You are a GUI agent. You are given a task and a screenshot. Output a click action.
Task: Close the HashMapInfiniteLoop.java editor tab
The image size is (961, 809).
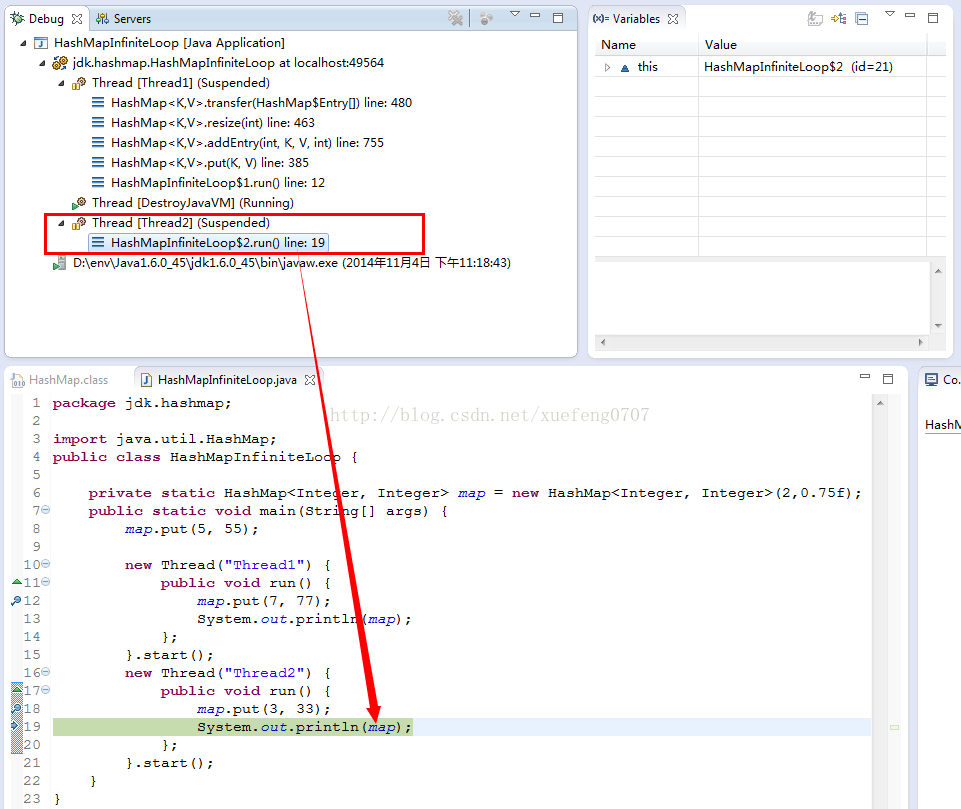pos(310,380)
